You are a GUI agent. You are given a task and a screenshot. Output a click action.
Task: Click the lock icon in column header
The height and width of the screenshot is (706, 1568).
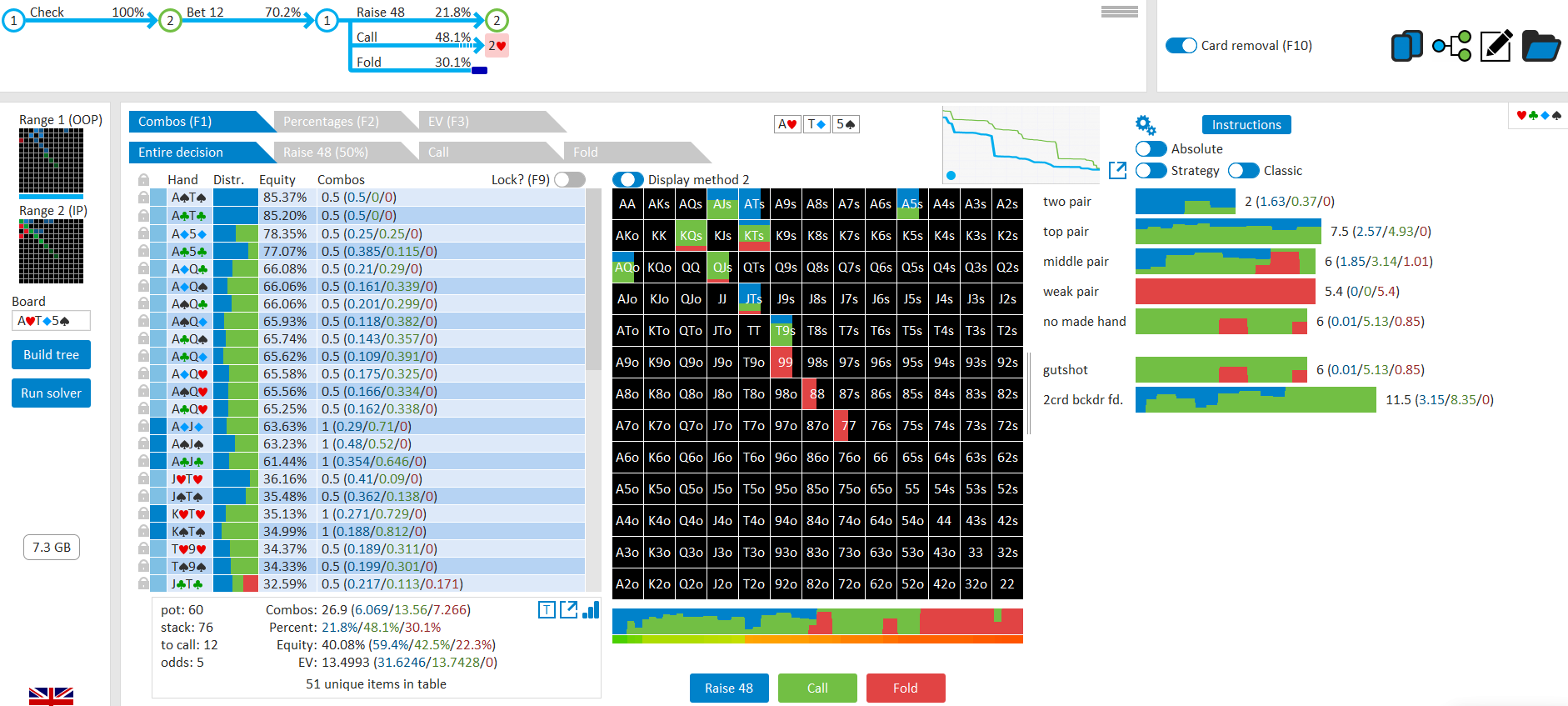pyautogui.click(x=143, y=180)
